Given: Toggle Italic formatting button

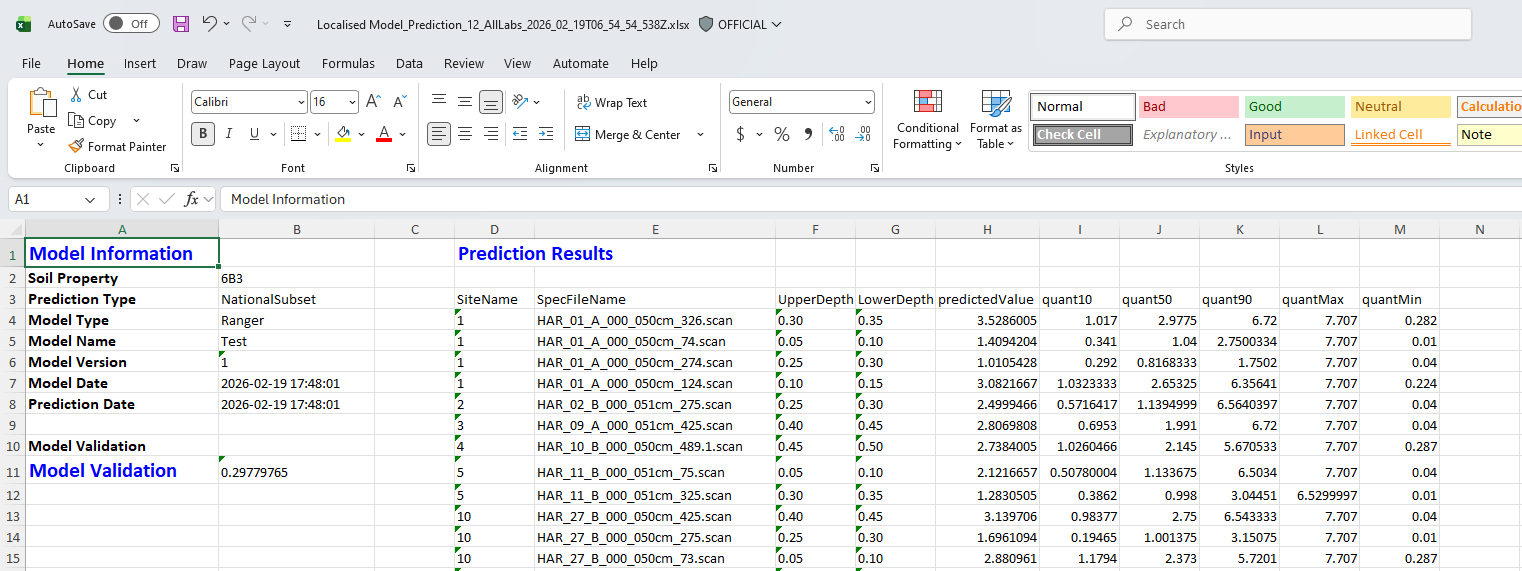Looking at the screenshot, I should pos(229,134).
